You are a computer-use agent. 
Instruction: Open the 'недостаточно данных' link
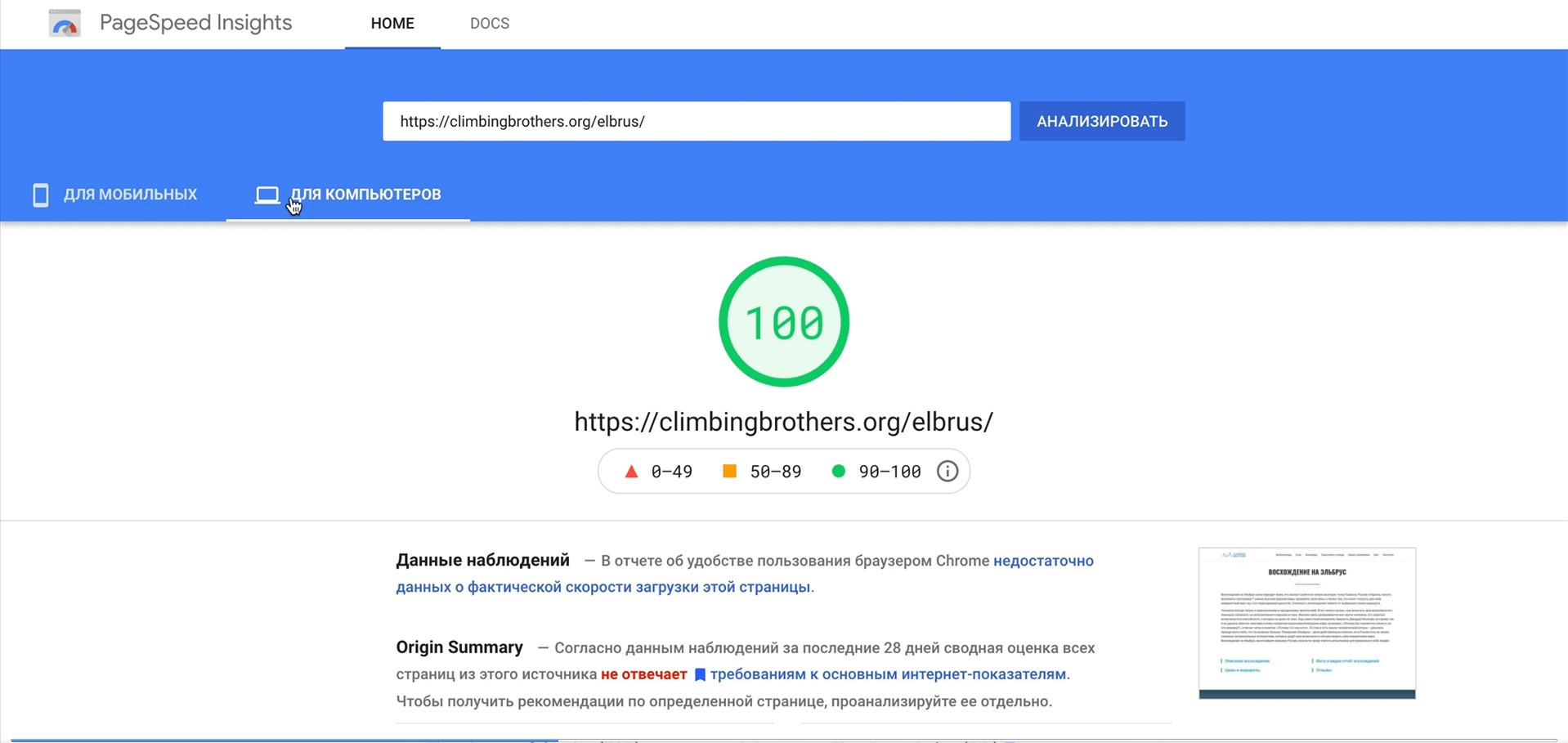[x=1042, y=561]
